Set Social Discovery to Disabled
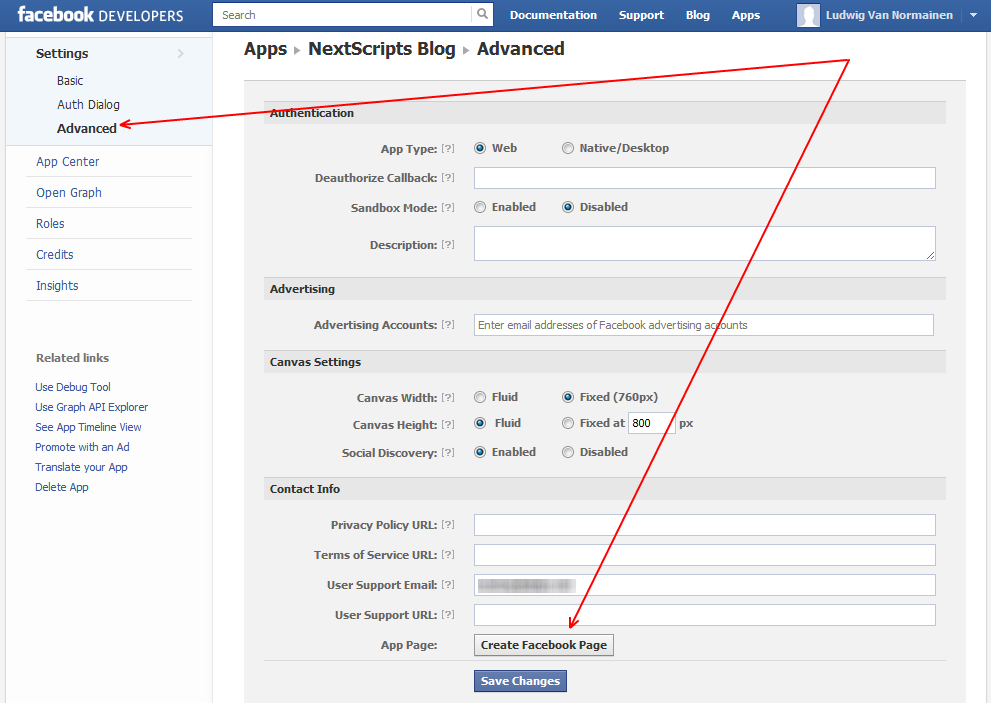The height and width of the screenshot is (703, 991). (568, 452)
